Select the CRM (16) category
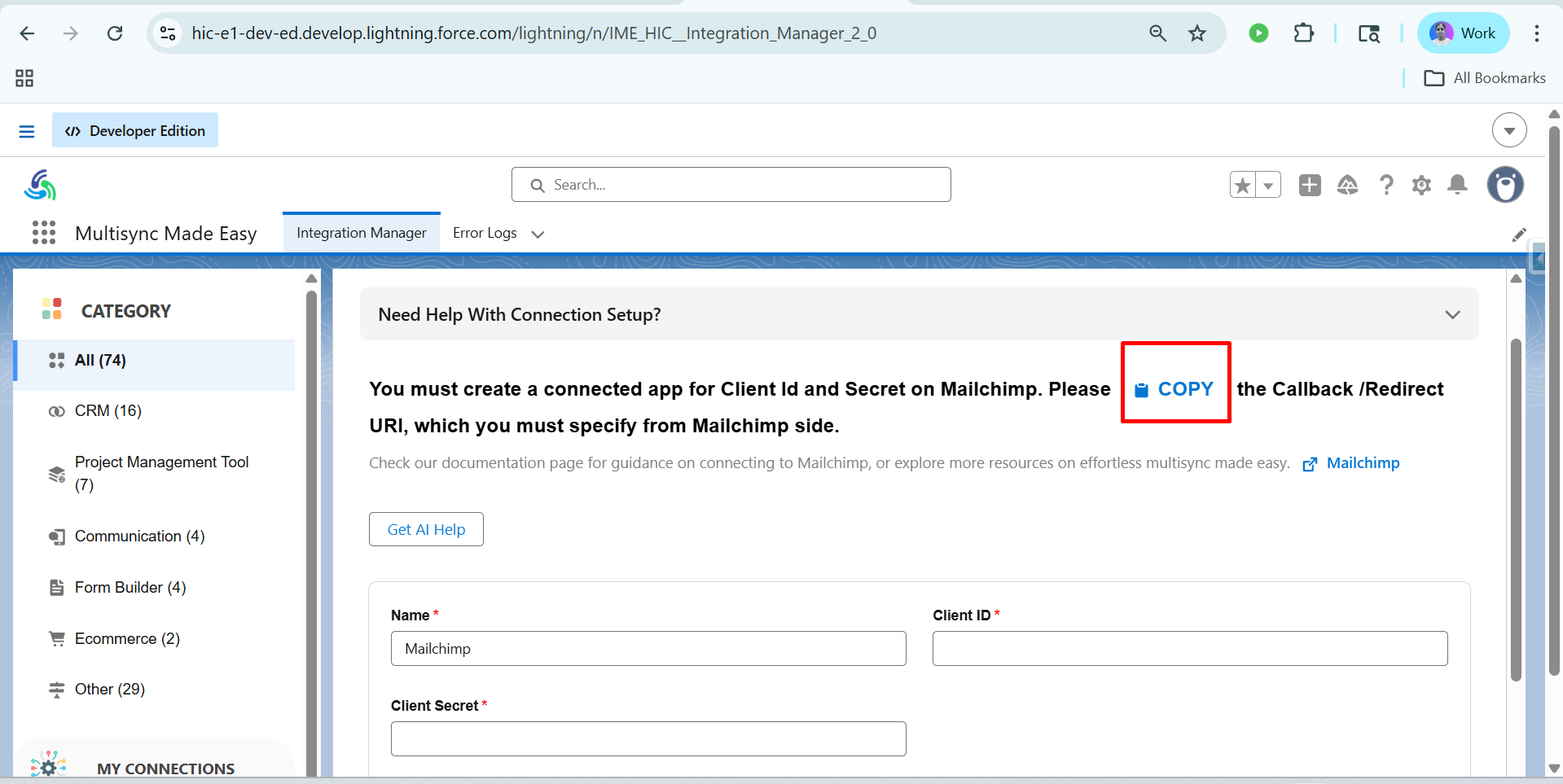The image size is (1563, 784). click(x=155, y=411)
